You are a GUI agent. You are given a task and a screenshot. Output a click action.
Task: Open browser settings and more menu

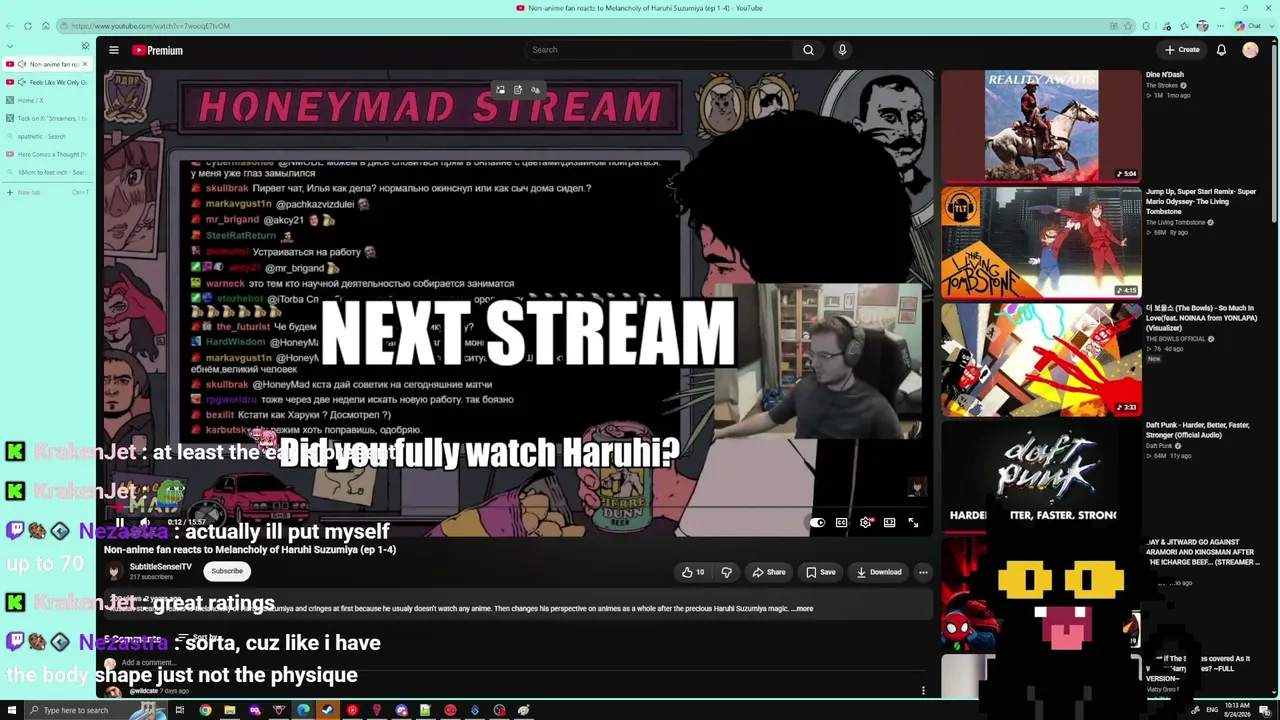point(1220,26)
